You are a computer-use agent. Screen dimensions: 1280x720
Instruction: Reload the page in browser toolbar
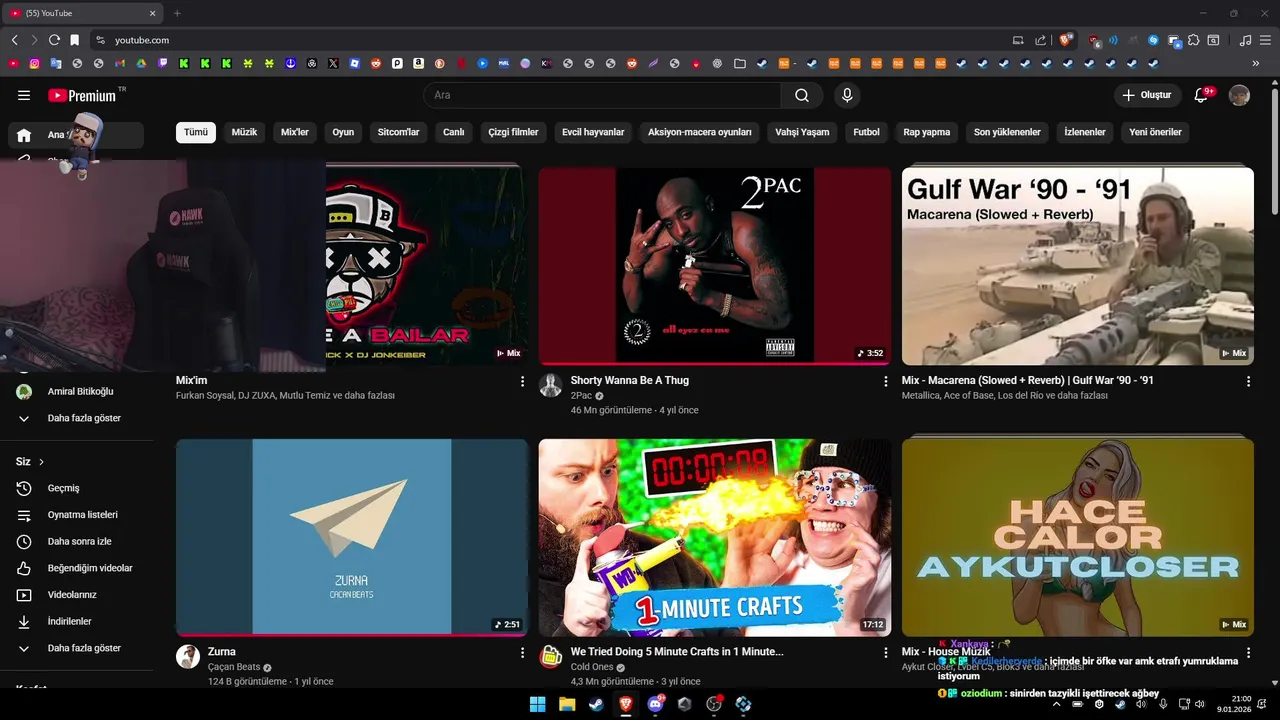click(54, 40)
